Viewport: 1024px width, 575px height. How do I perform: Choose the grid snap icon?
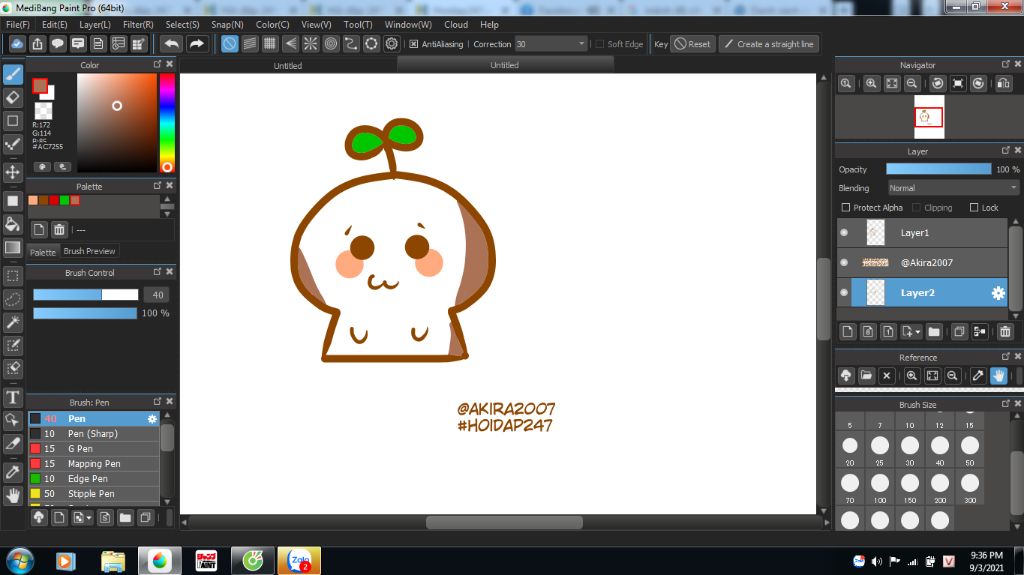(x=270, y=44)
